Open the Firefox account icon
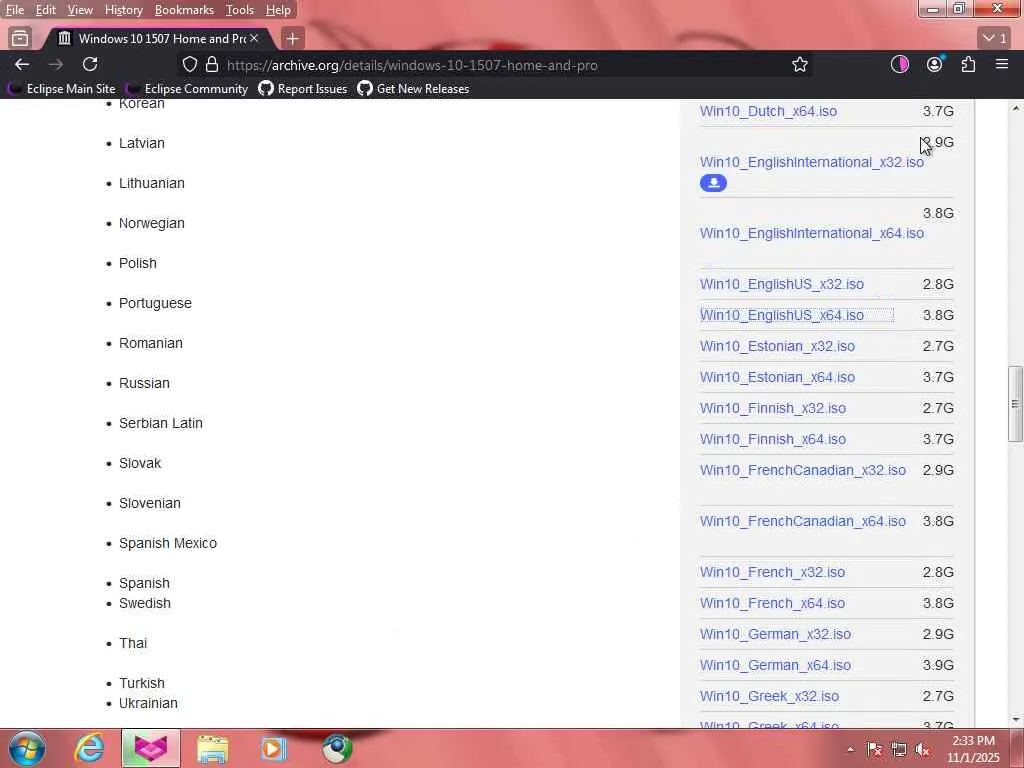Image resolution: width=1024 pixels, height=768 pixels. coord(935,64)
